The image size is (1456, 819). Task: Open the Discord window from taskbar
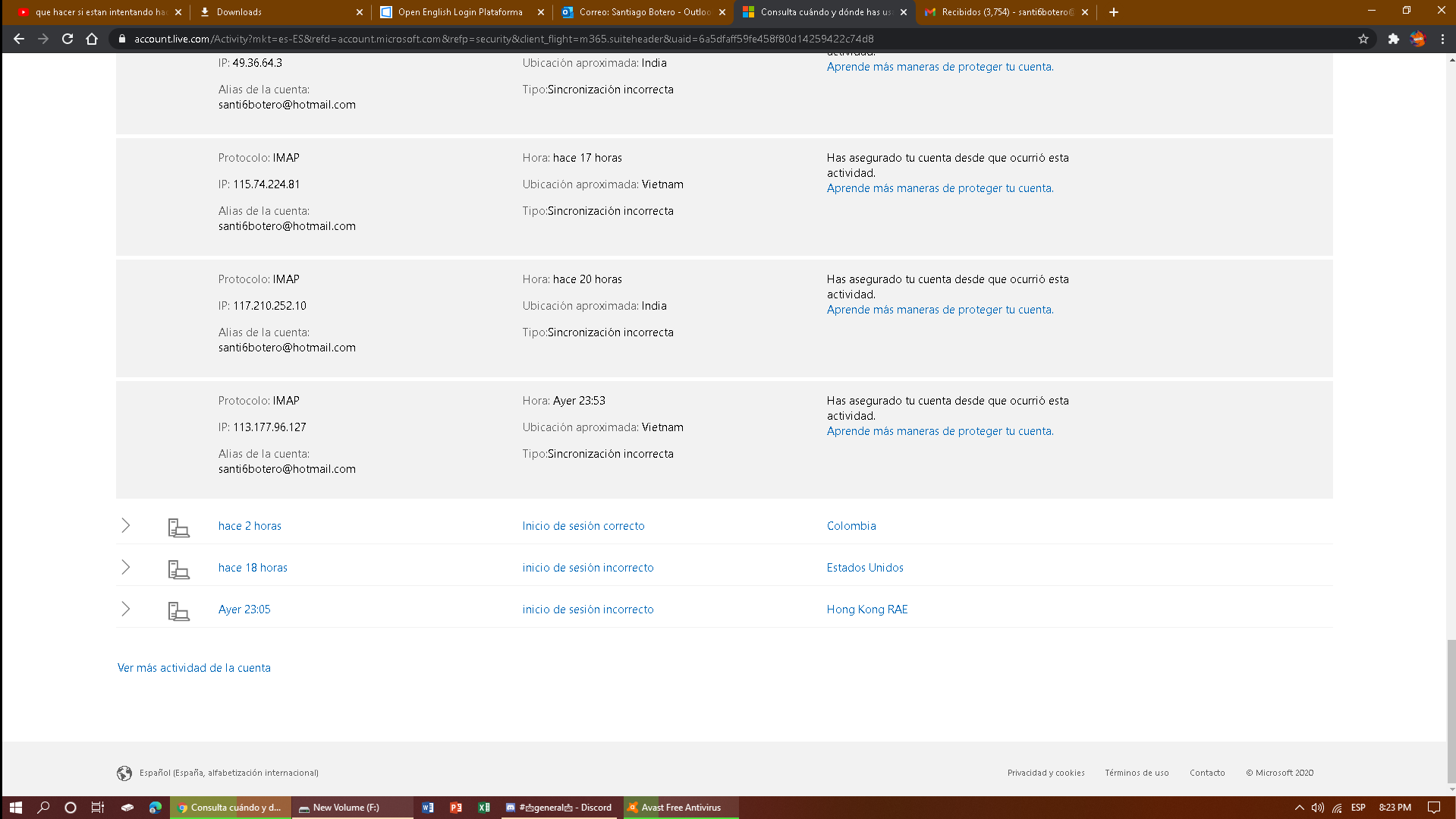click(560, 808)
